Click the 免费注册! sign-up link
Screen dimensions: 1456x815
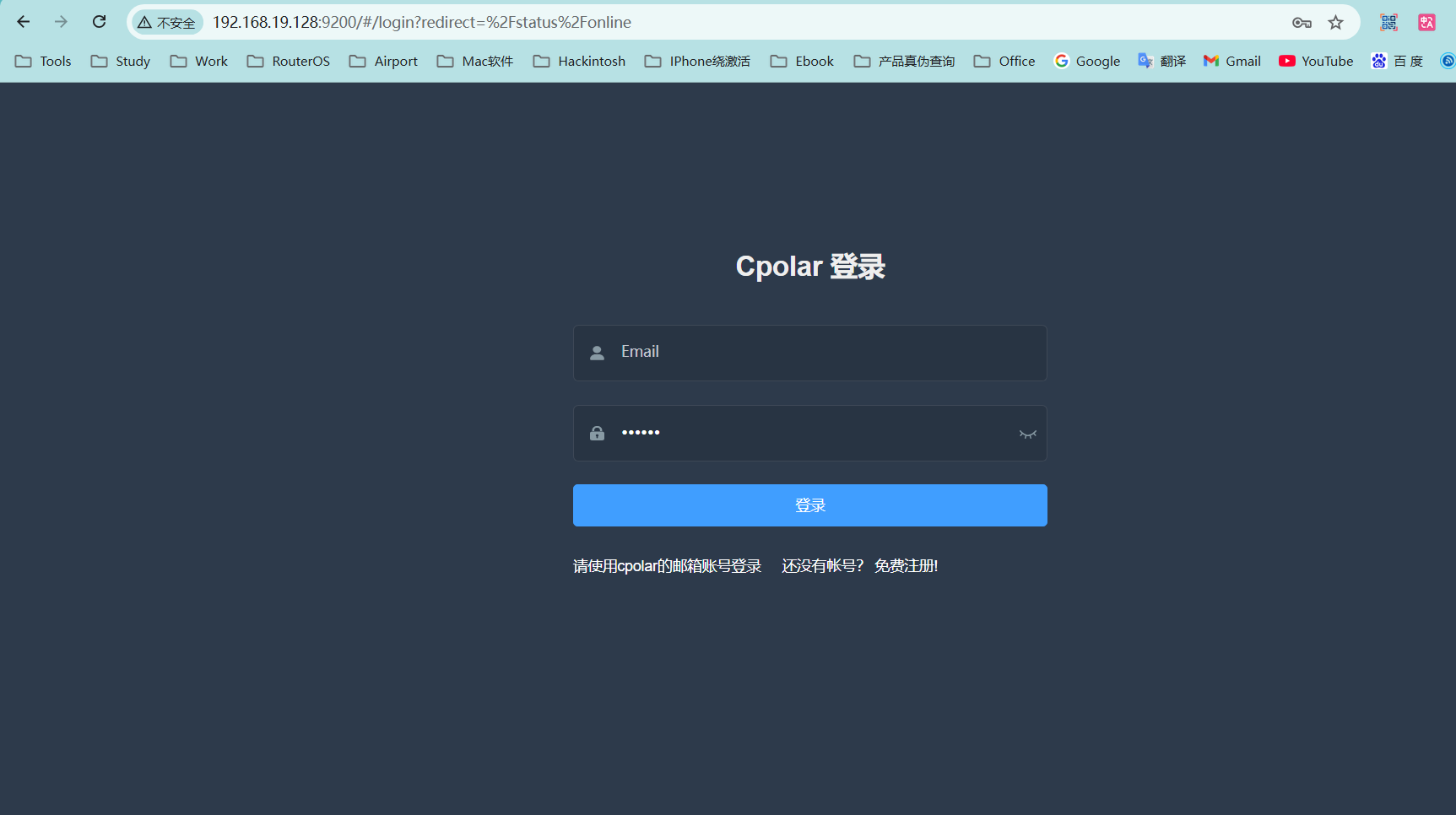(906, 566)
